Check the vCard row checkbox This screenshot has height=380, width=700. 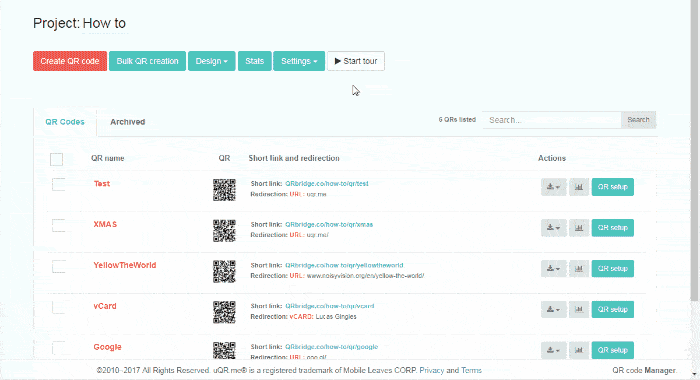pos(58,307)
